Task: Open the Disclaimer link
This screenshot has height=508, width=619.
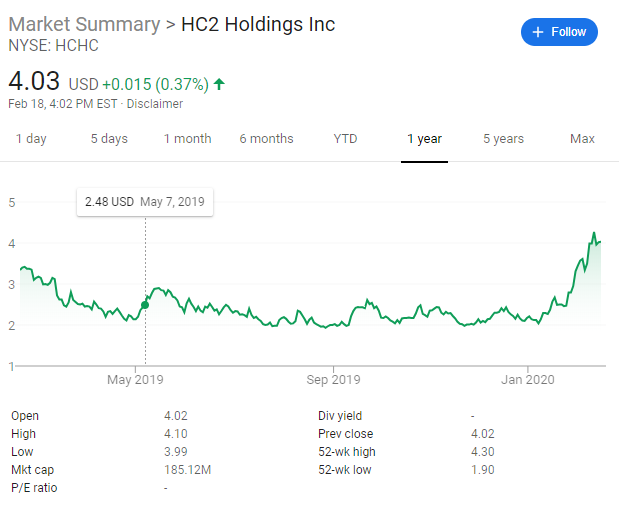Action: (157, 103)
